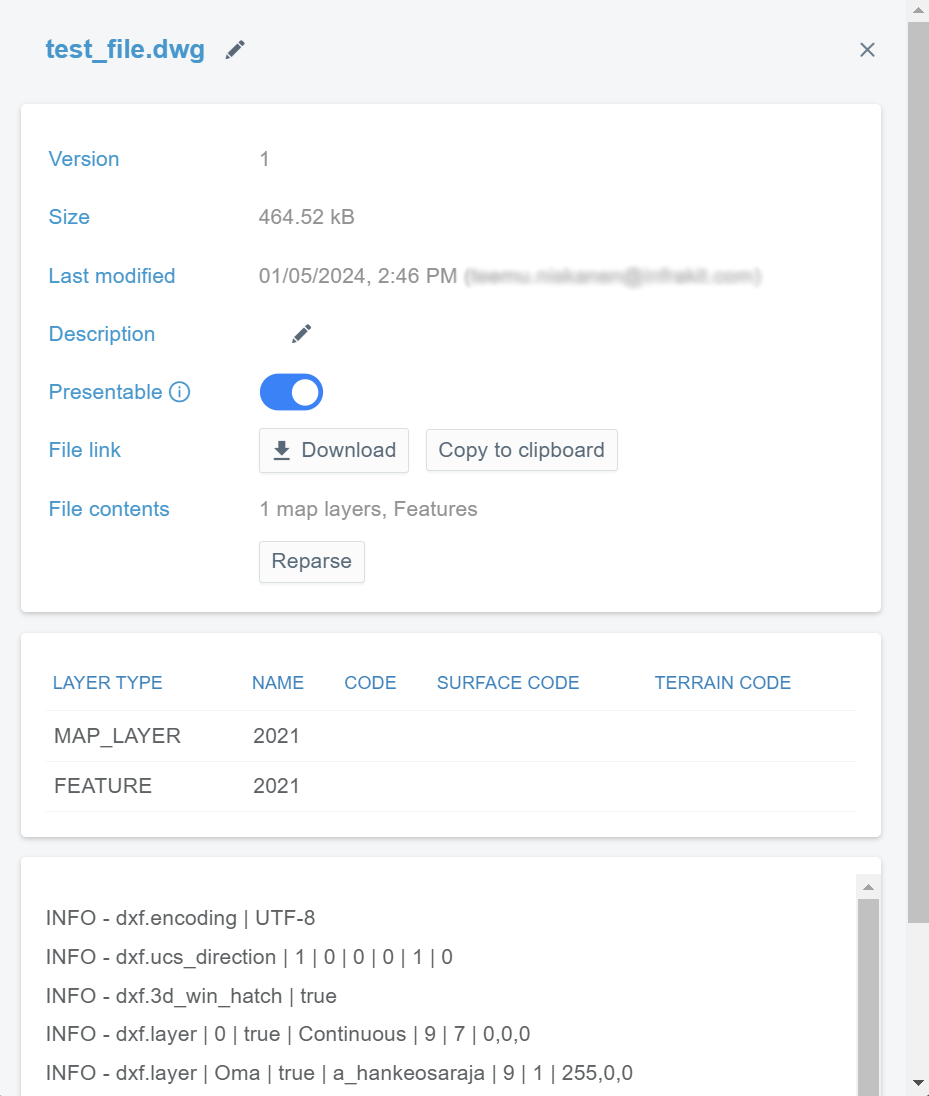Copy file link to clipboard
Viewport: 929px width, 1096px height.
[x=521, y=450]
